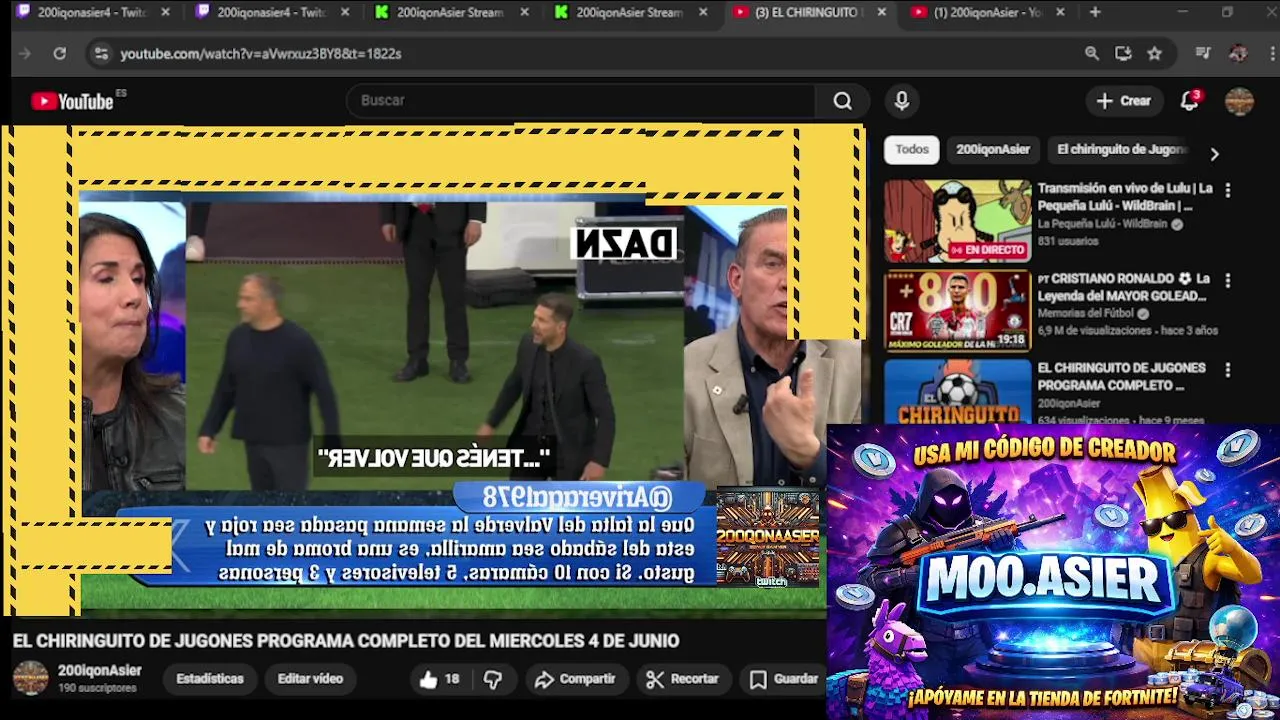1280x720 pixels.
Task: Click the YouTube search magnifier button
Action: coord(842,100)
